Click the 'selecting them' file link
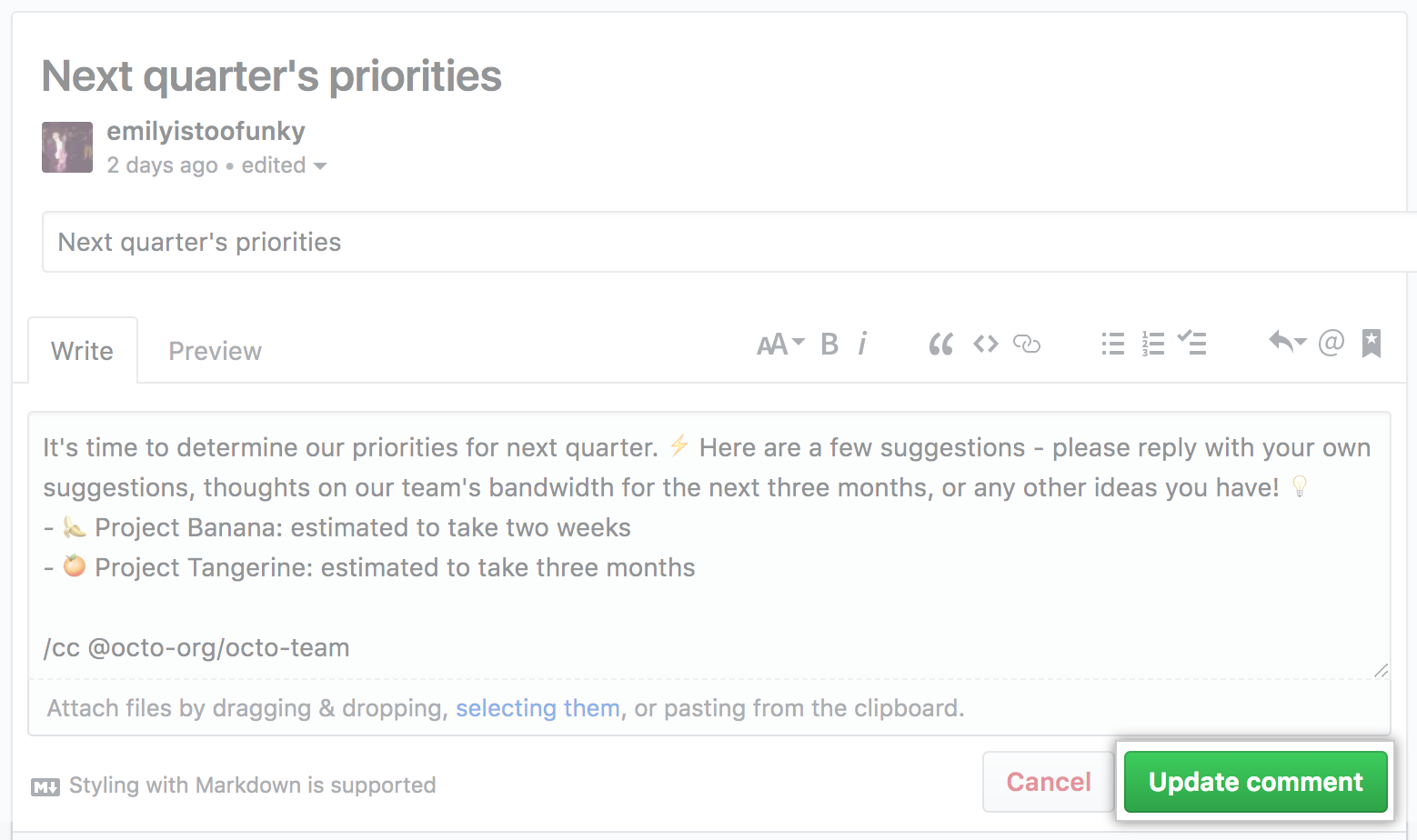The height and width of the screenshot is (840, 1417). point(538,708)
